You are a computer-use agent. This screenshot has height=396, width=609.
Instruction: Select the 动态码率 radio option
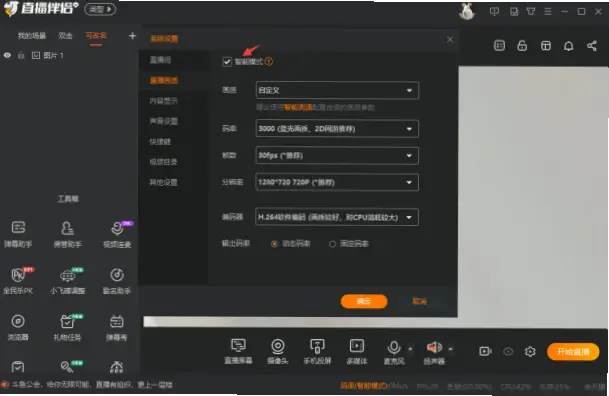point(274,244)
